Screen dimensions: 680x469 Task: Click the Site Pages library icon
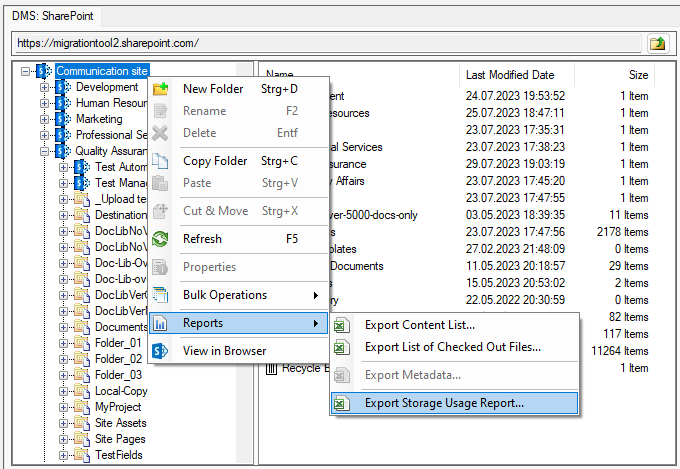click(82, 439)
